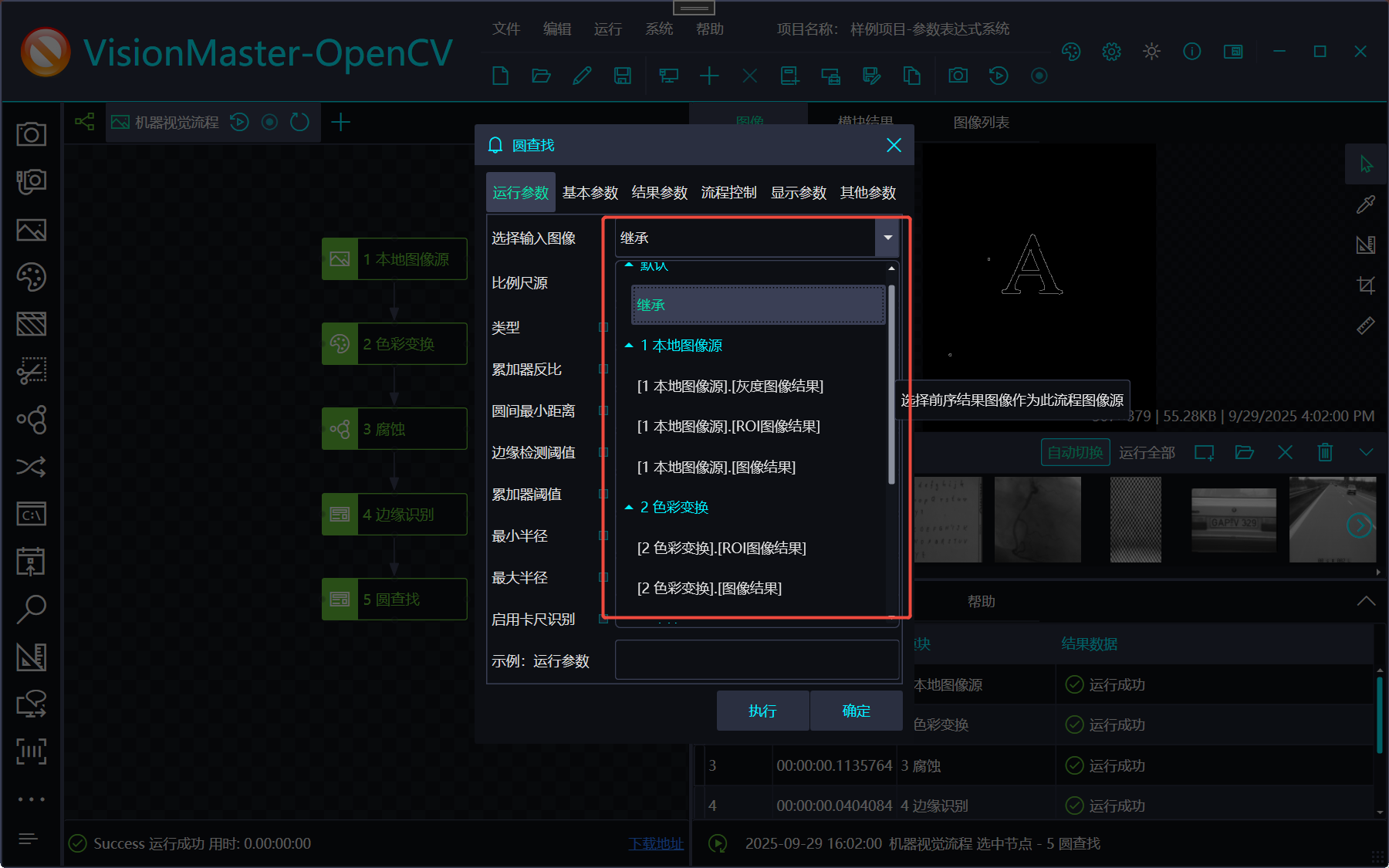This screenshot has width=1389, height=868.
Task: Open the 编辑 menu
Action: coord(557,29)
